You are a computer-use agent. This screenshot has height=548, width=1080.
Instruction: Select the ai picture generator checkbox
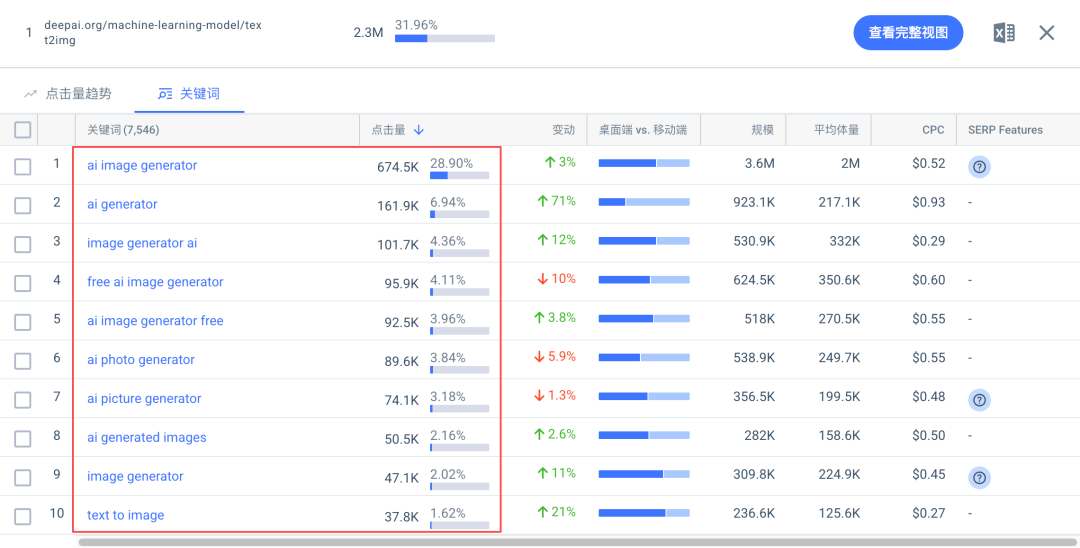pyautogui.click(x=23, y=400)
